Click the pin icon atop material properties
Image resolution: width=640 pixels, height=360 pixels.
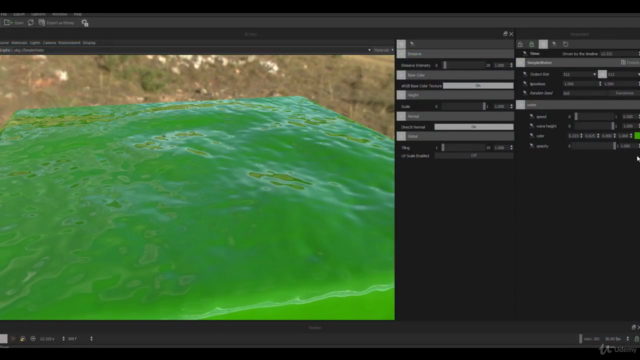(x=412, y=44)
